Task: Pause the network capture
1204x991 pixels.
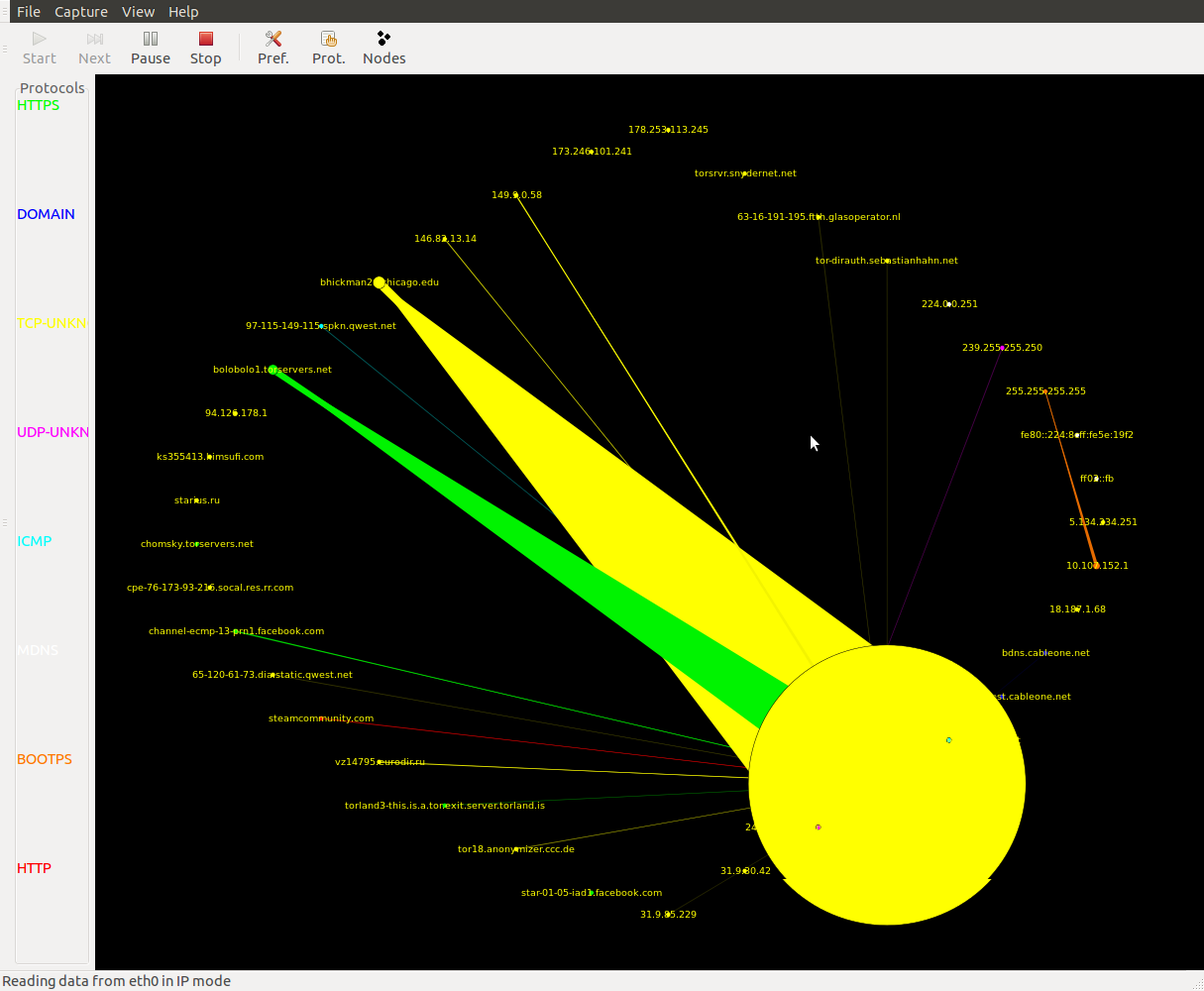Action: click(x=151, y=48)
